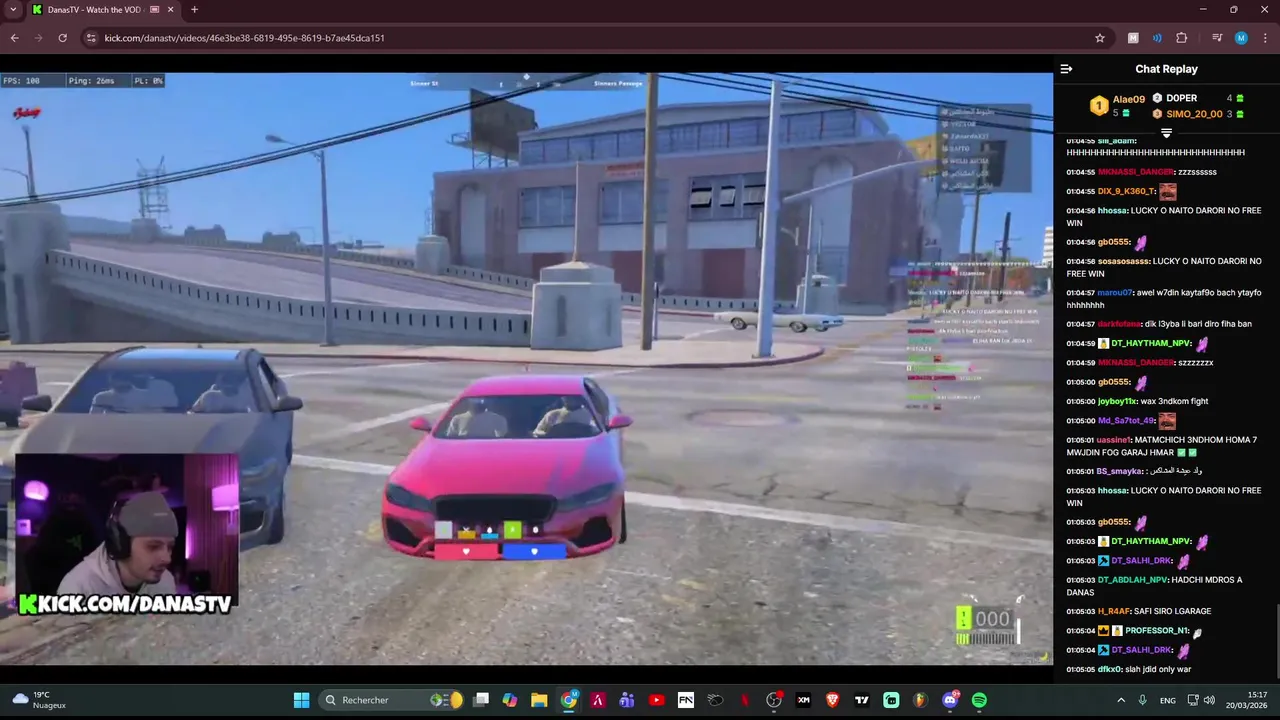This screenshot has height=720, width=1280.
Task: Click username BS_smayka in chat
Action: pyautogui.click(x=1119, y=471)
